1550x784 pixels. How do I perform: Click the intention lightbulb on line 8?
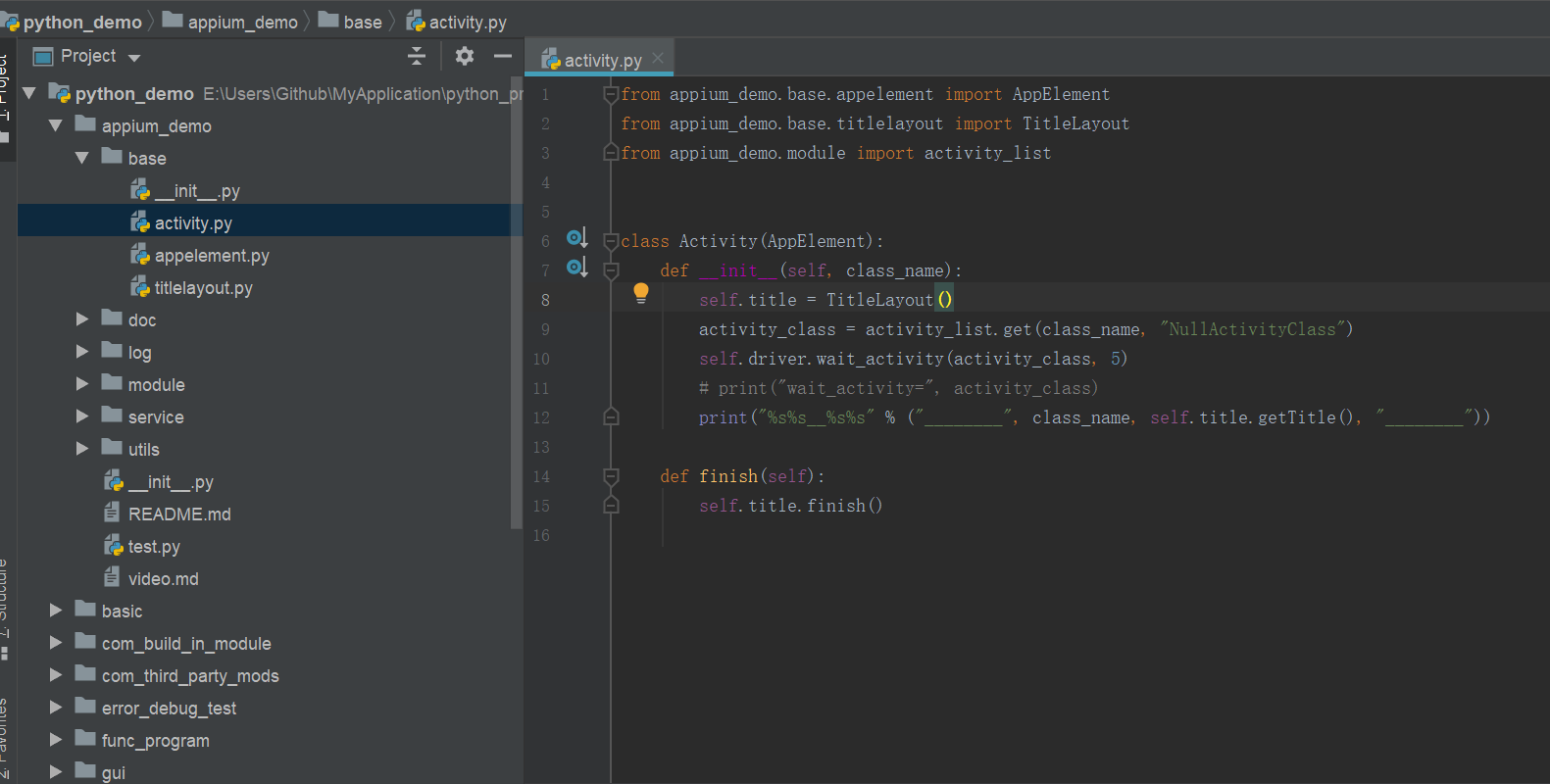[x=641, y=293]
